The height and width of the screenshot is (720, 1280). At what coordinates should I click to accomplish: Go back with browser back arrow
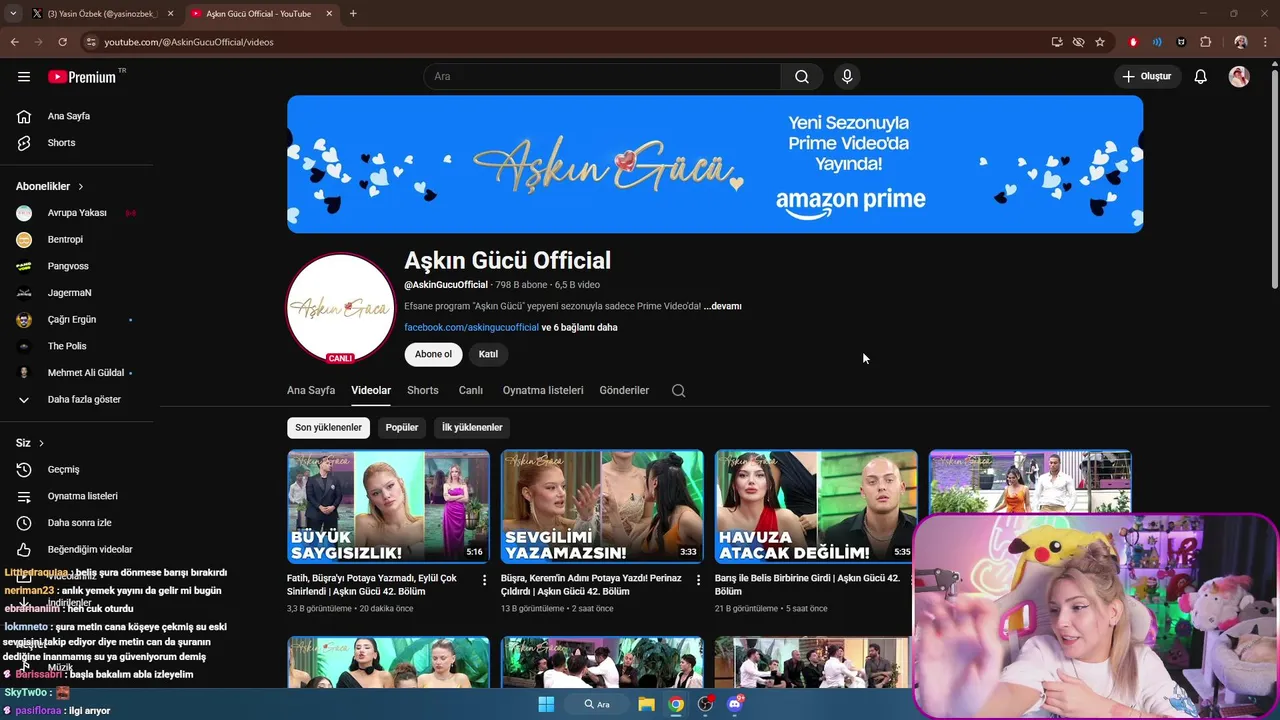coord(14,42)
